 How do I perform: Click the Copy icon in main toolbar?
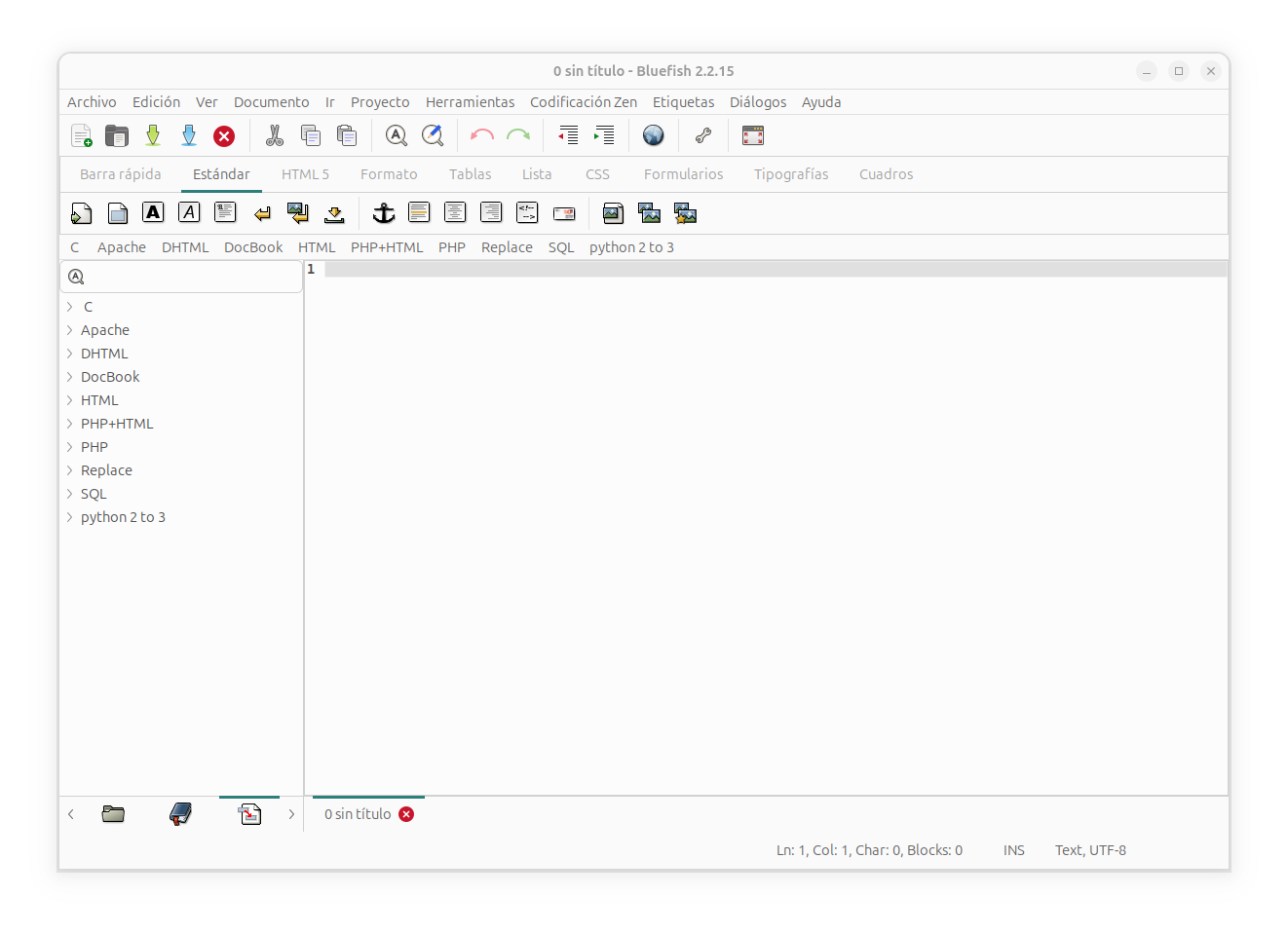[x=311, y=135]
